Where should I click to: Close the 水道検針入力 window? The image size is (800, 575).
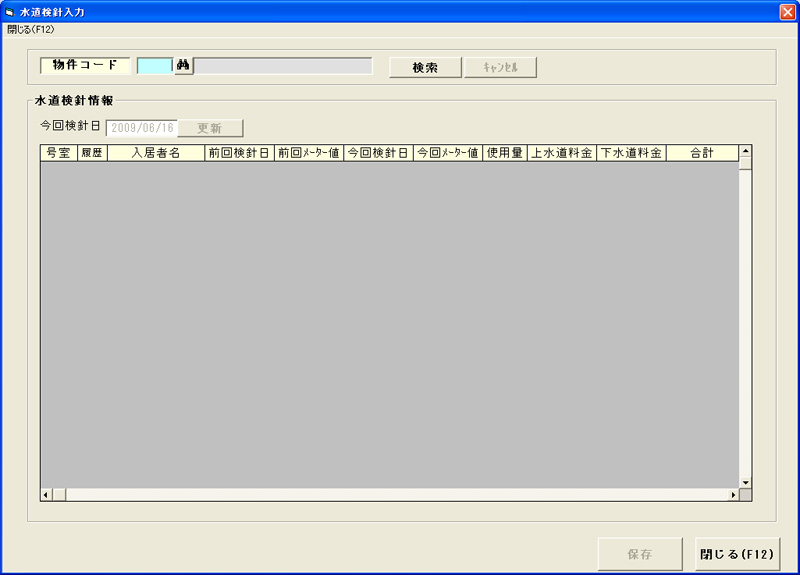pos(788,12)
